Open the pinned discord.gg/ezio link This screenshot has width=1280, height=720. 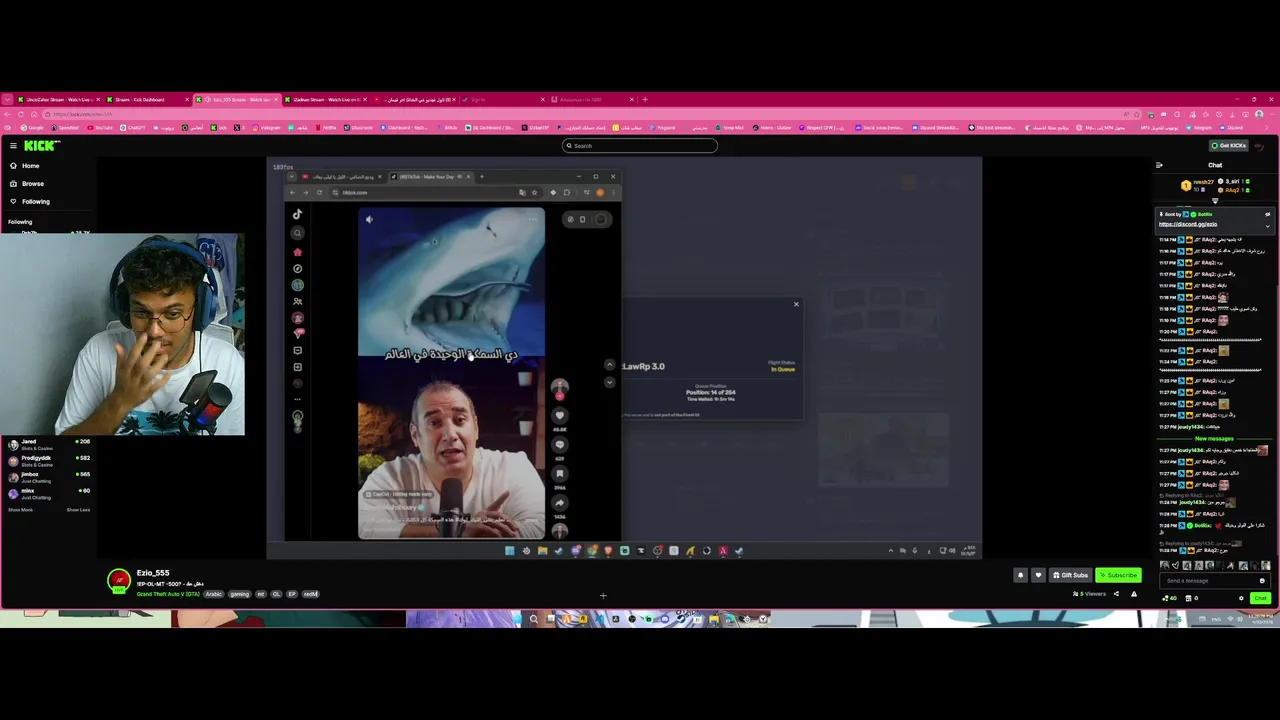point(1188,224)
